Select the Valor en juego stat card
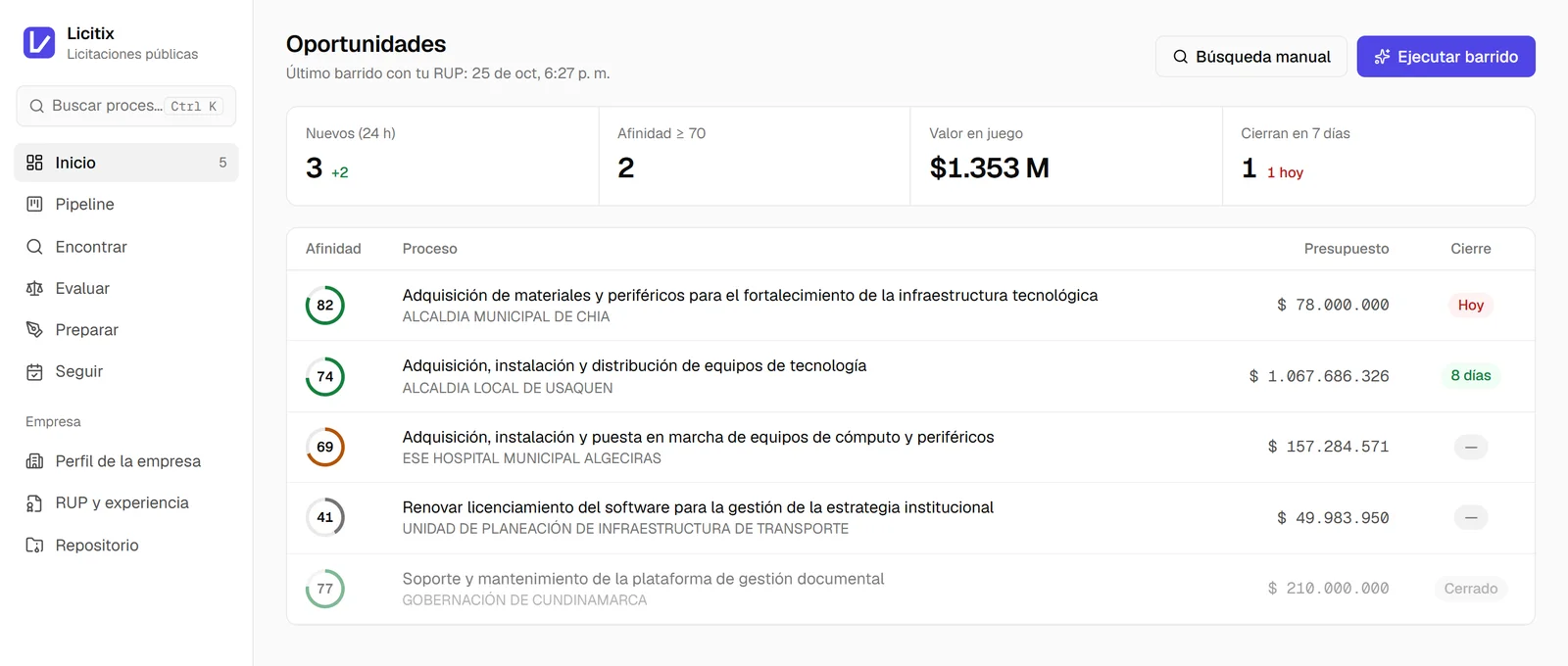The width and height of the screenshot is (1568, 666). tap(1066, 156)
